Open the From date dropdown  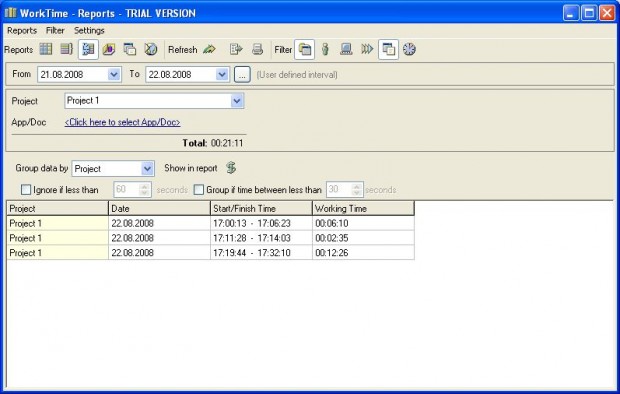click(x=114, y=74)
